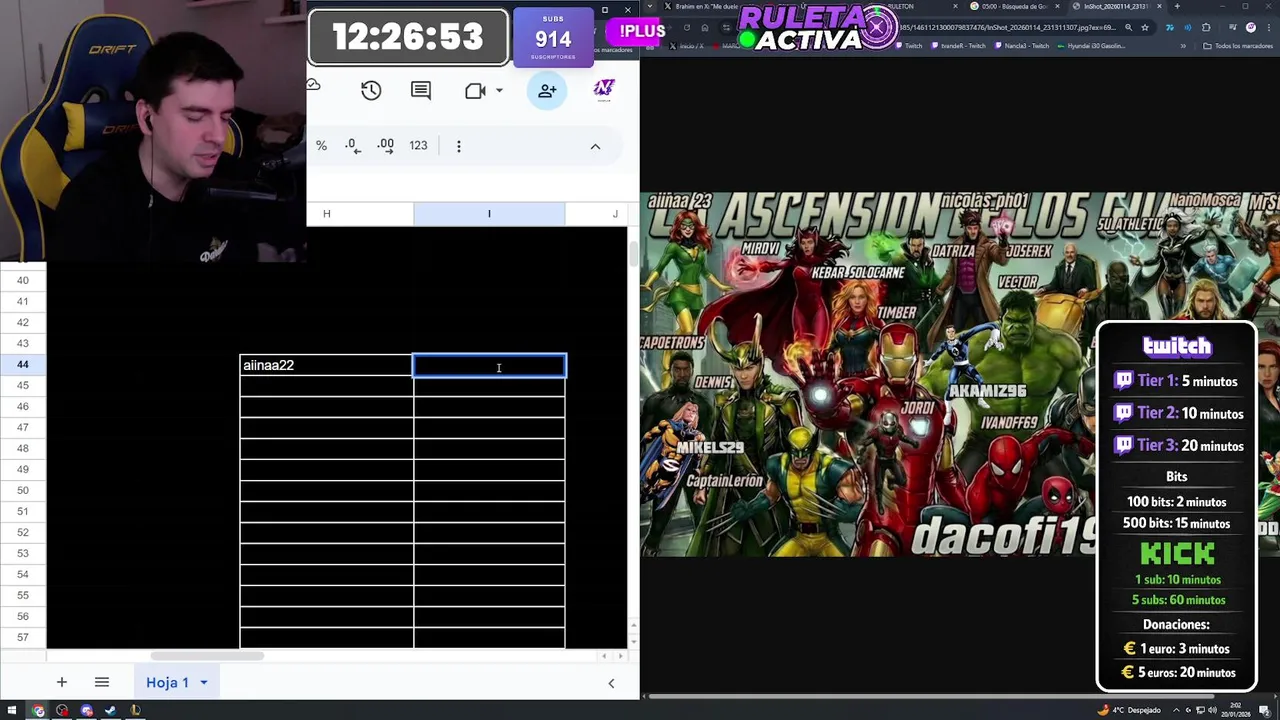Image resolution: width=1280 pixels, height=720 pixels.
Task: Select row 44 header
Action: click(x=22, y=364)
